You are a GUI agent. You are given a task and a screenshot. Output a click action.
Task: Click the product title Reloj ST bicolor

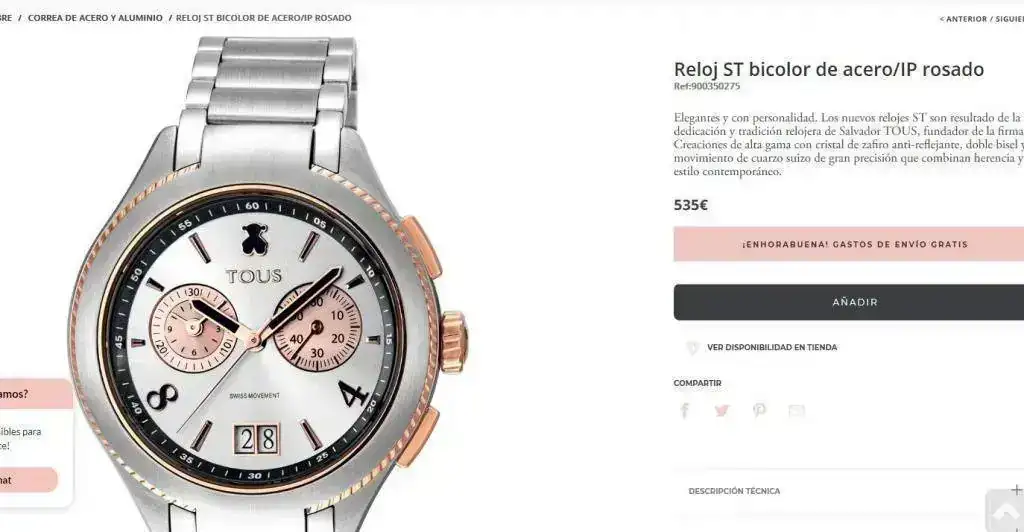tap(829, 69)
